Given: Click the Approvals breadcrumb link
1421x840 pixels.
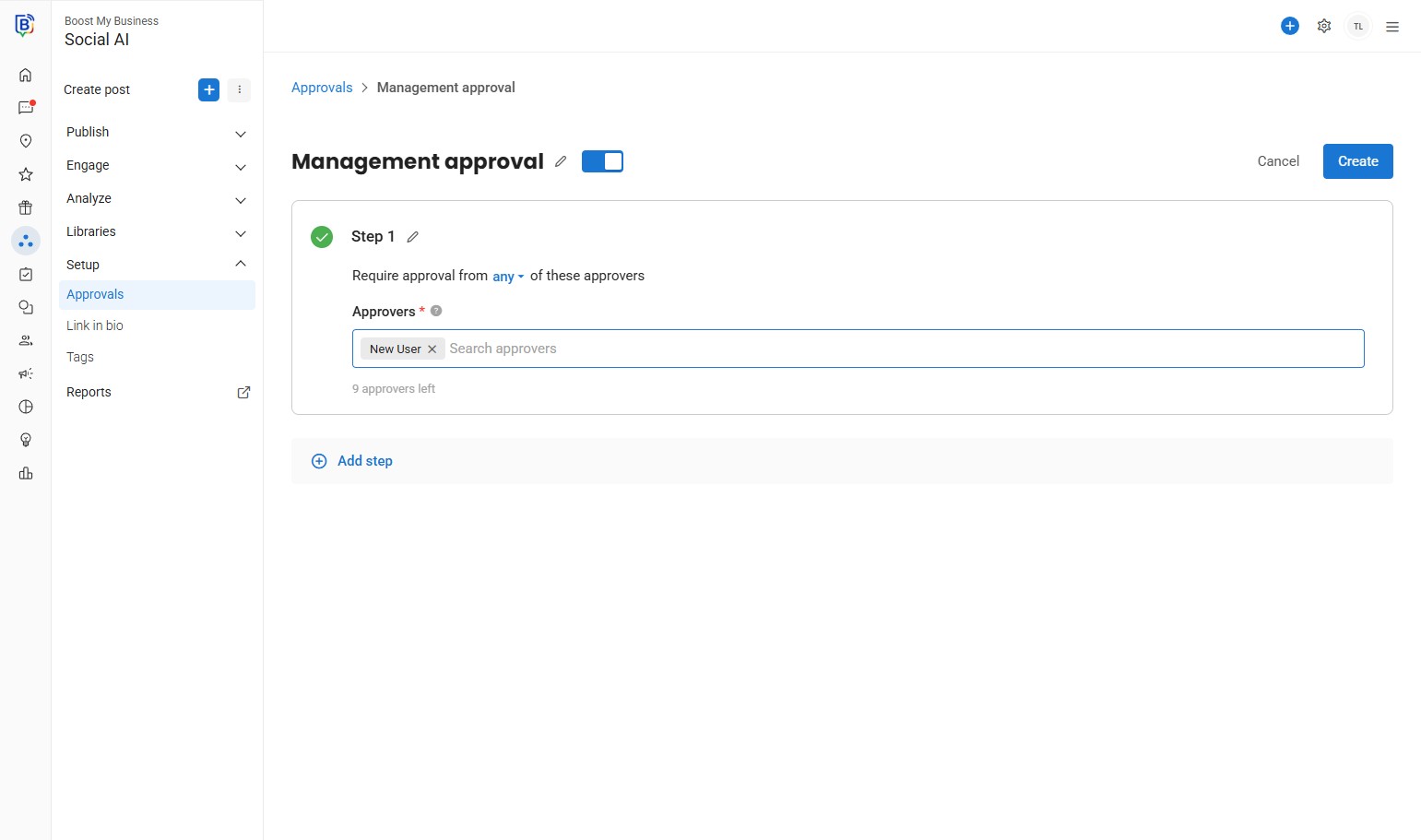Looking at the screenshot, I should coord(322,88).
